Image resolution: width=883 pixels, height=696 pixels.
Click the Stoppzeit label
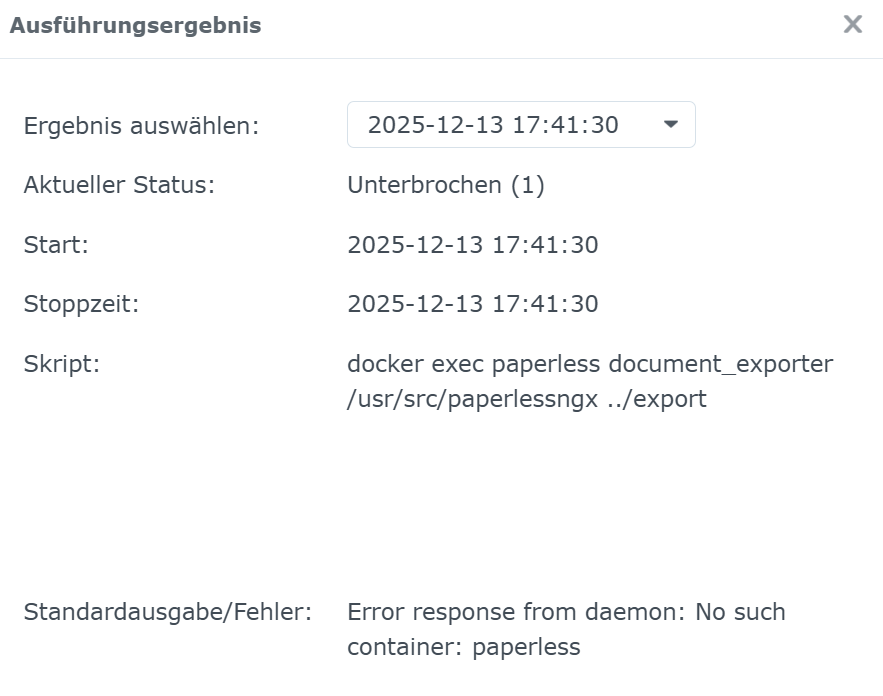(x=81, y=303)
